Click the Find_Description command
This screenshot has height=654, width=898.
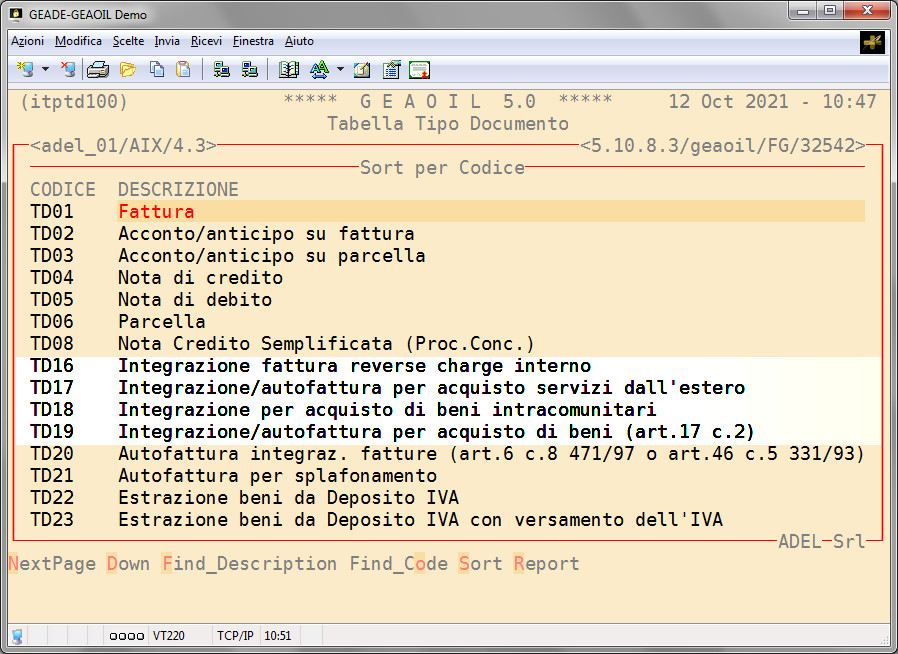click(249, 564)
